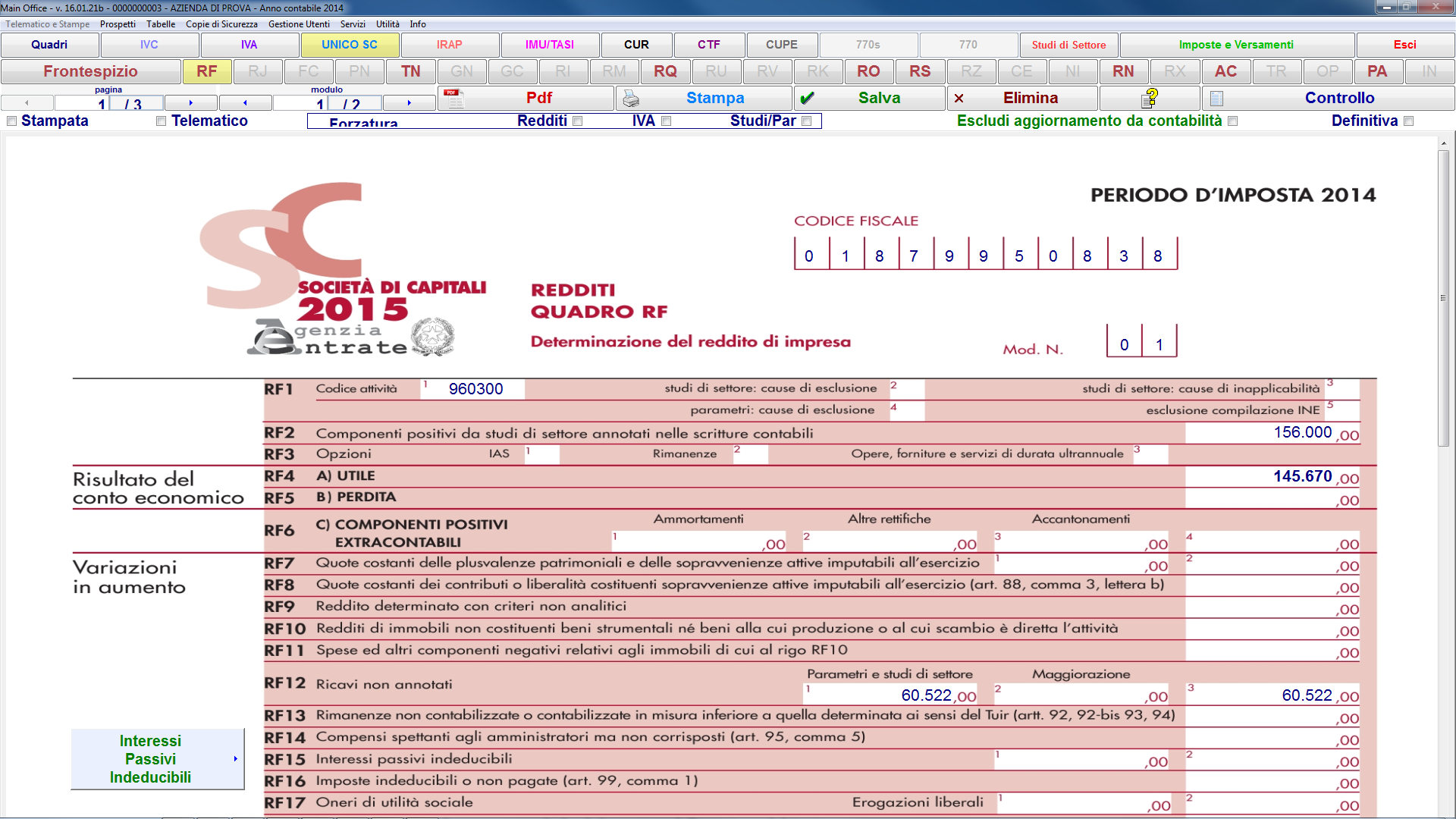Go to next pagina arrow
The image size is (1456, 819).
click(x=190, y=102)
